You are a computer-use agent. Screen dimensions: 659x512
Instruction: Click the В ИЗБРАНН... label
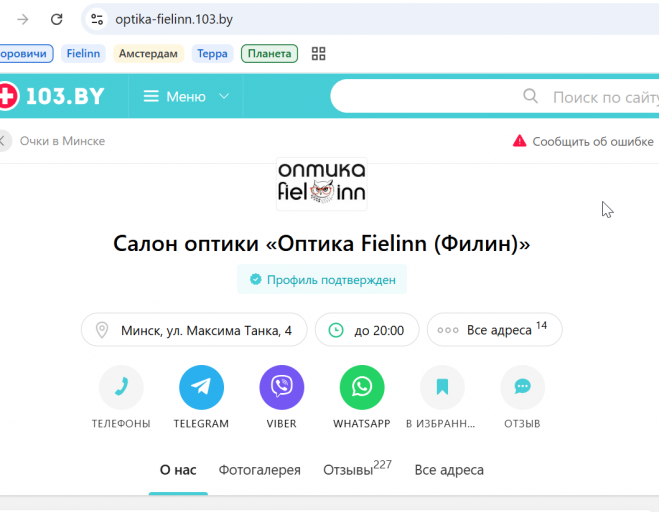pyautogui.click(x=440, y=424)
